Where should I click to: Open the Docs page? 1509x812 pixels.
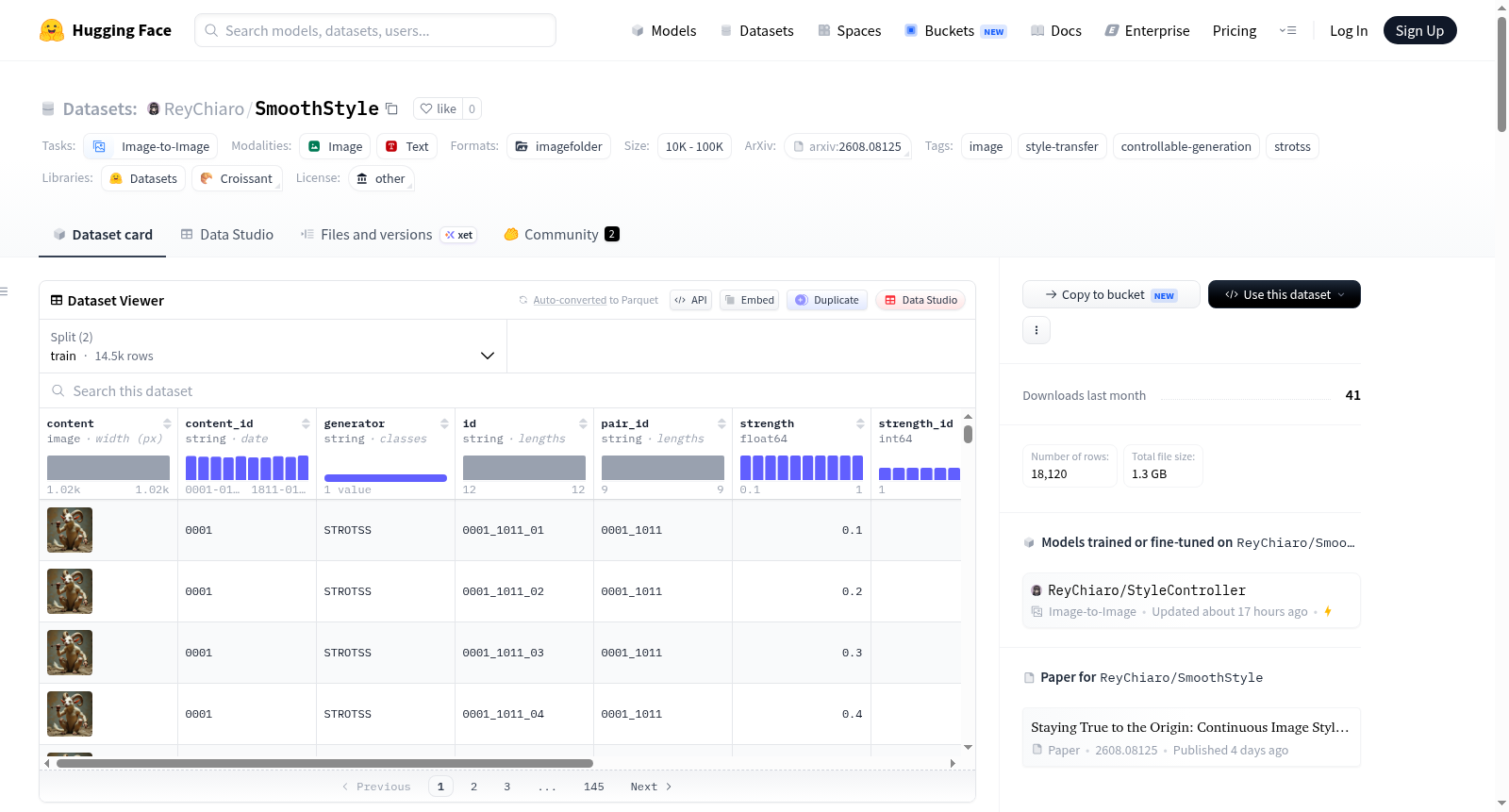1055,30
